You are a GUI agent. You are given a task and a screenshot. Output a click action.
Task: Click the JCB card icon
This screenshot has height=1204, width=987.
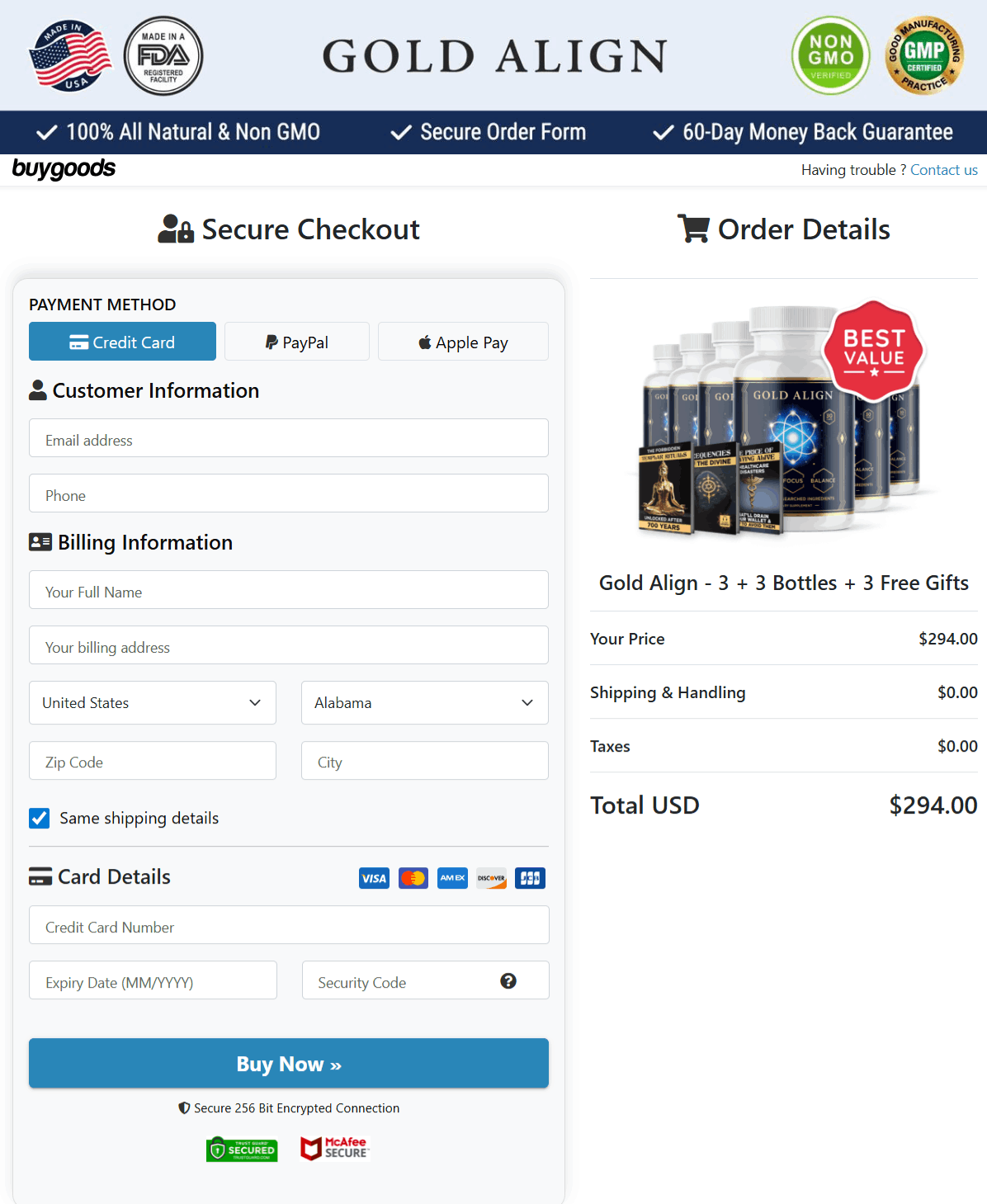pos(530,878)
